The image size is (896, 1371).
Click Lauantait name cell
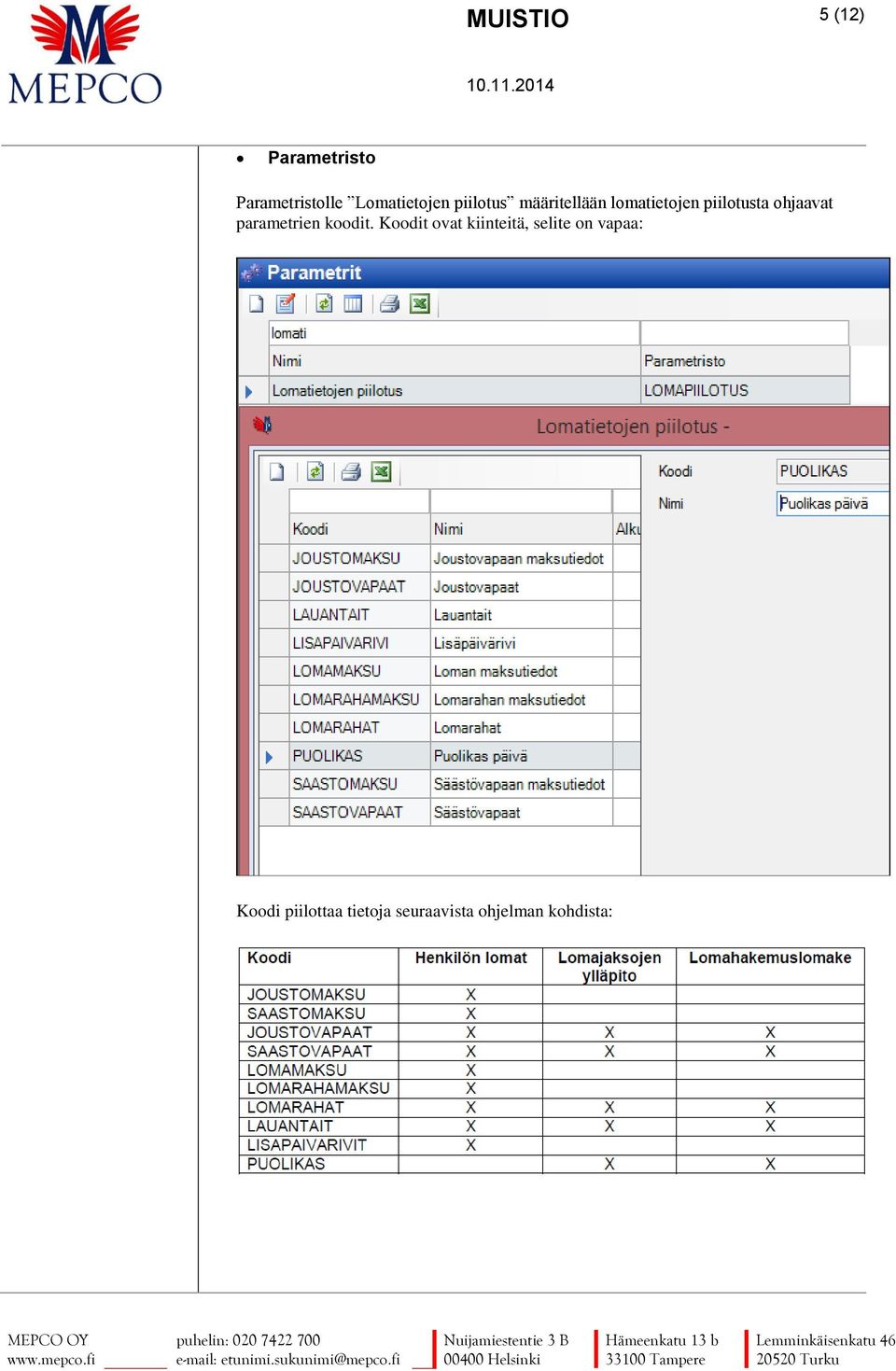click(x=521, y=615)
